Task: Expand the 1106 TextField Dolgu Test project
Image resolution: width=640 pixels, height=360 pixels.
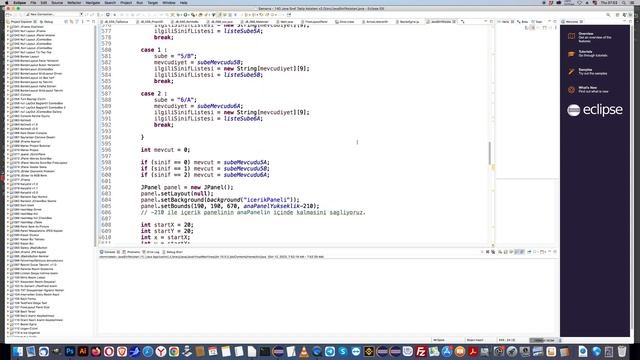Action: [x=8, y=303]
